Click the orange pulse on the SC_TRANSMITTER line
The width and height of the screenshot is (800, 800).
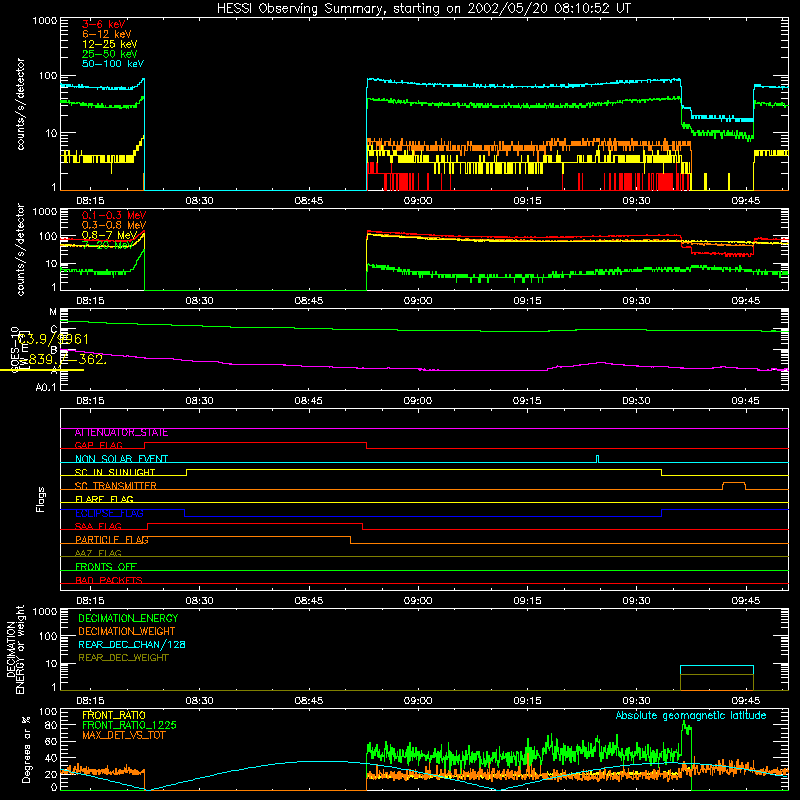[734, 485]
